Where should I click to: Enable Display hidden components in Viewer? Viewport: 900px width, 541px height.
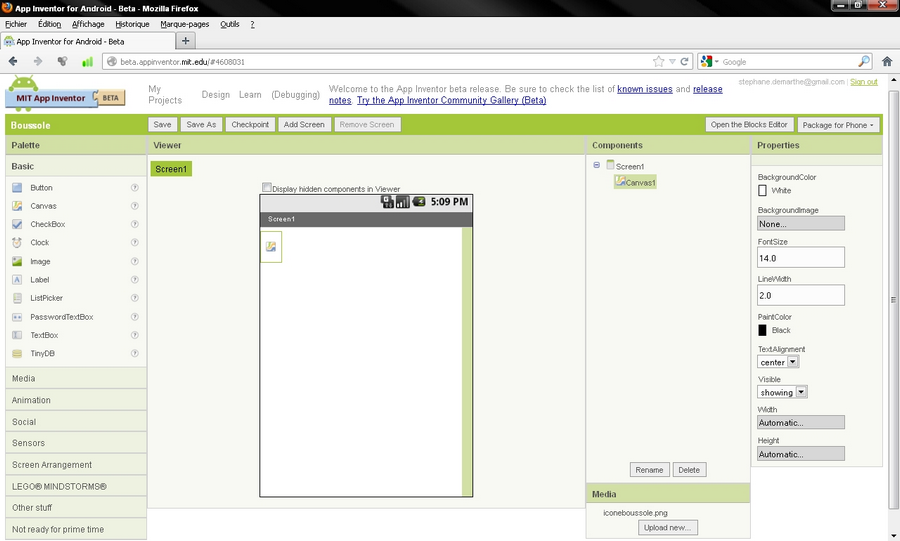point(267,188)
